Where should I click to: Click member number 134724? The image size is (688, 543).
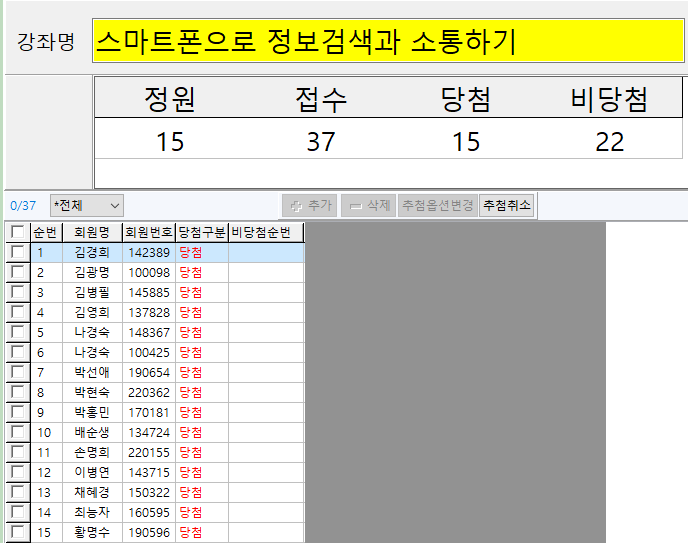[x=149, y=432]
